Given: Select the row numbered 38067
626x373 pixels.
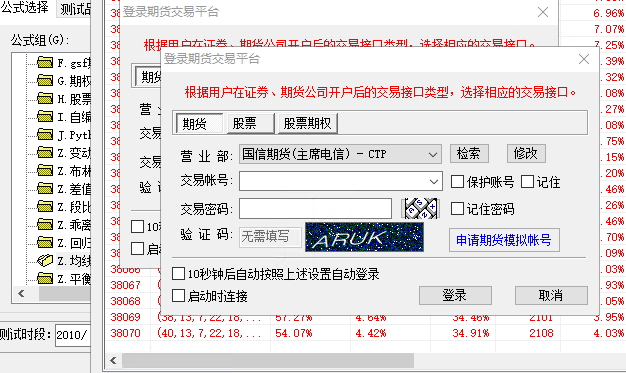Looking at the screenshot, I should click(x=126, y=285).
